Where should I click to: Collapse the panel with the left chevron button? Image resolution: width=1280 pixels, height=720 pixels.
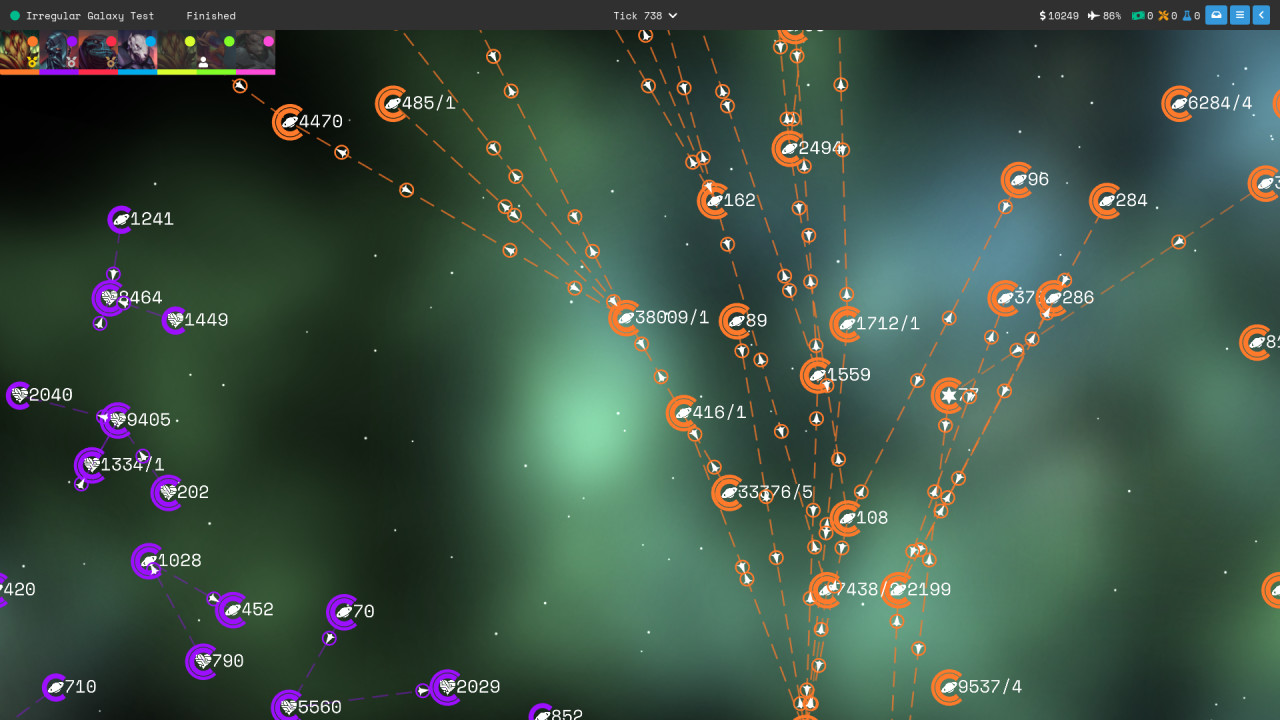(1261, 15)
